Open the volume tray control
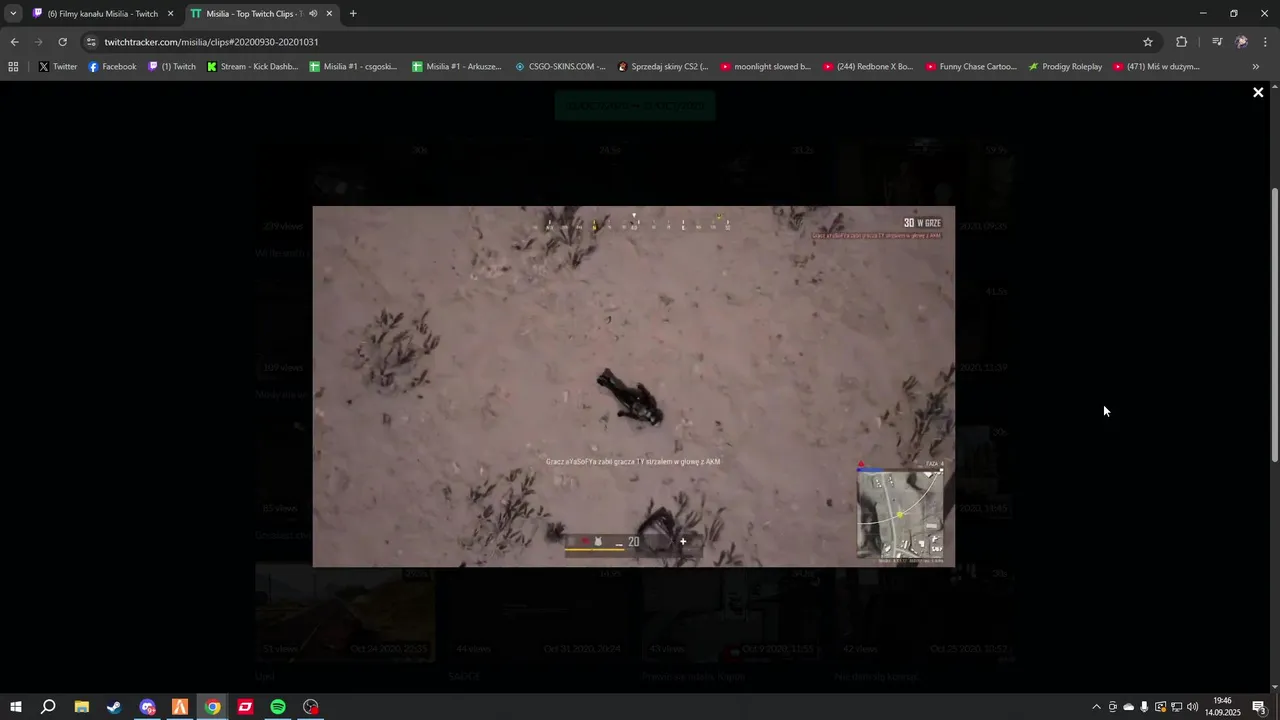The height and width of the screenshot is (720, 1280). (x=1192, y=707)
